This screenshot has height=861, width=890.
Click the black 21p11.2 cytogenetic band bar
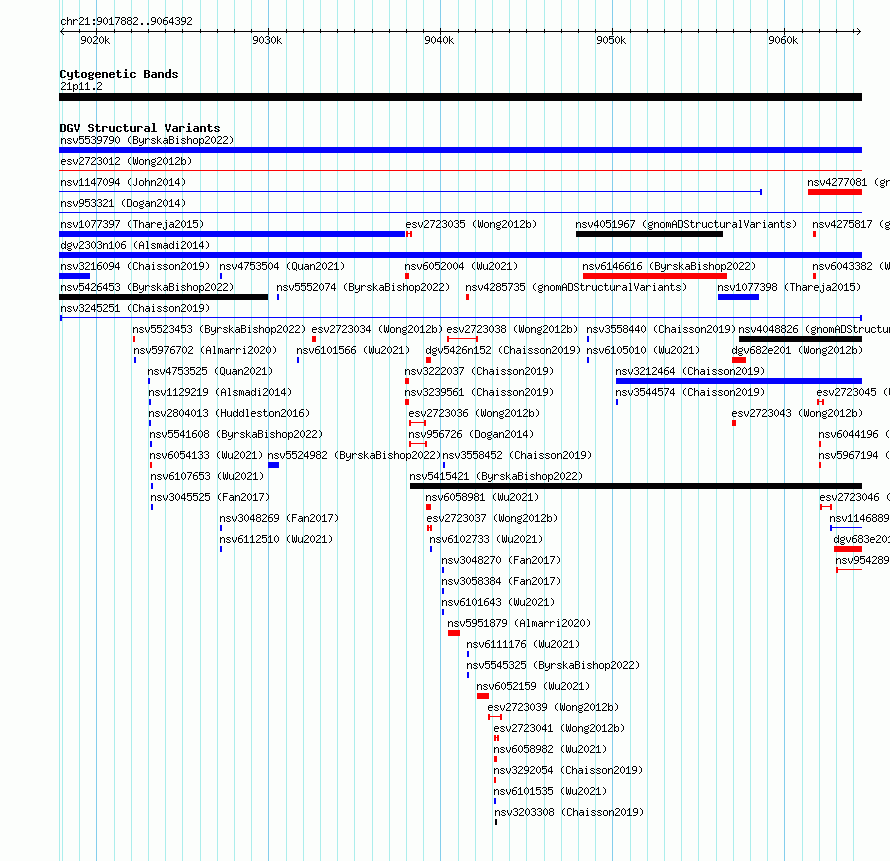tap(460, 97)
